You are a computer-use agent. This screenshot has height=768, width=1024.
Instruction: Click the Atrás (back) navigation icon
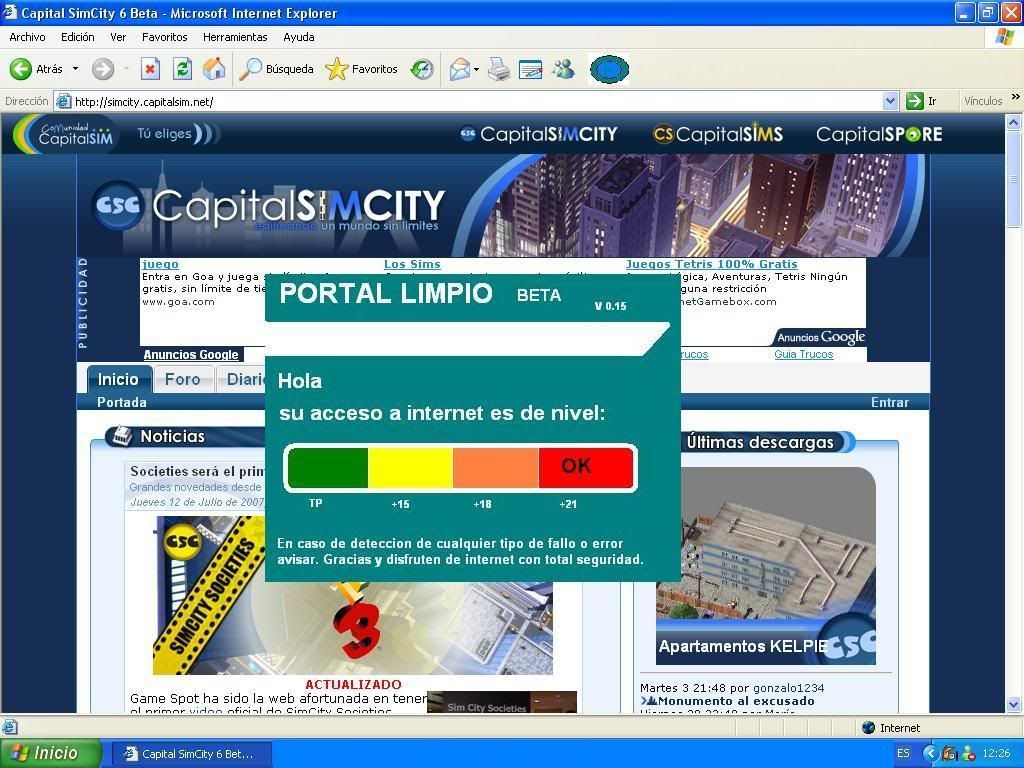click(x=22, y=69)
